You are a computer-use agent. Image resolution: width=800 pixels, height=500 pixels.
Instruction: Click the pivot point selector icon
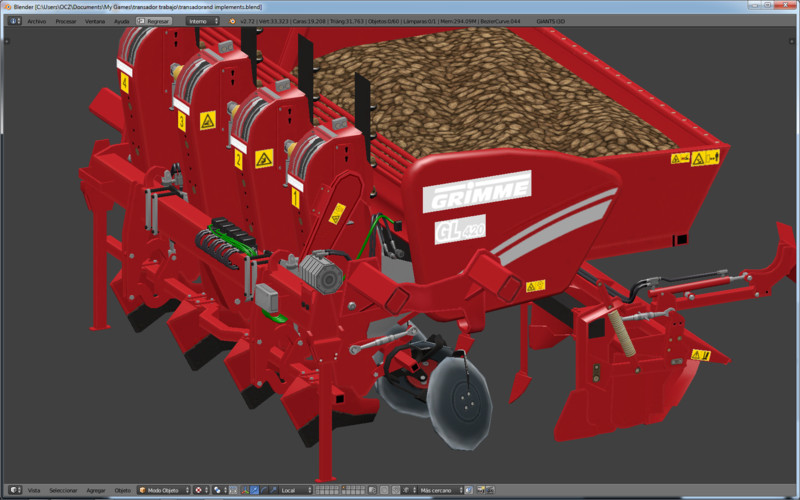220,490
